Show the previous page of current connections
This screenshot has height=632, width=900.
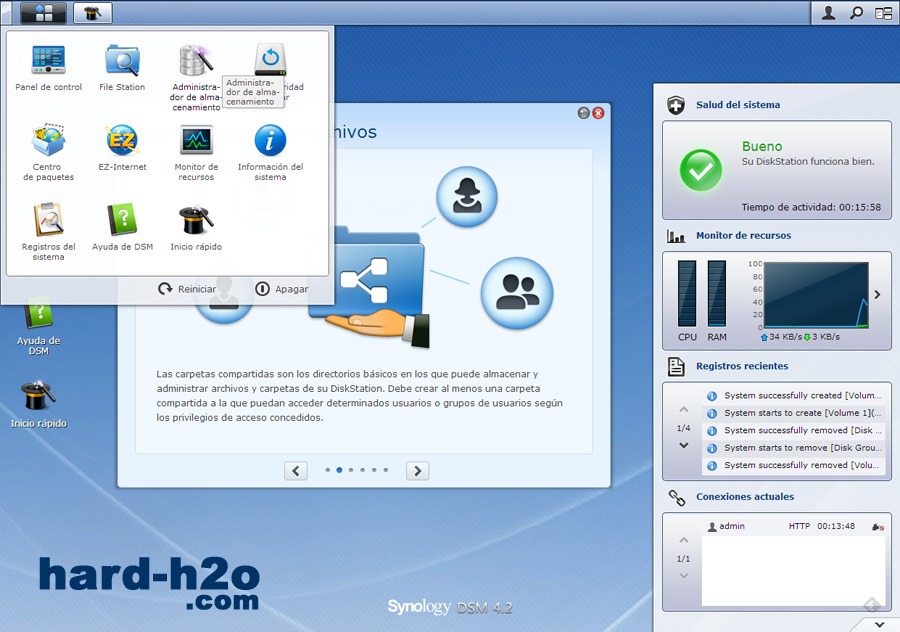684,540
